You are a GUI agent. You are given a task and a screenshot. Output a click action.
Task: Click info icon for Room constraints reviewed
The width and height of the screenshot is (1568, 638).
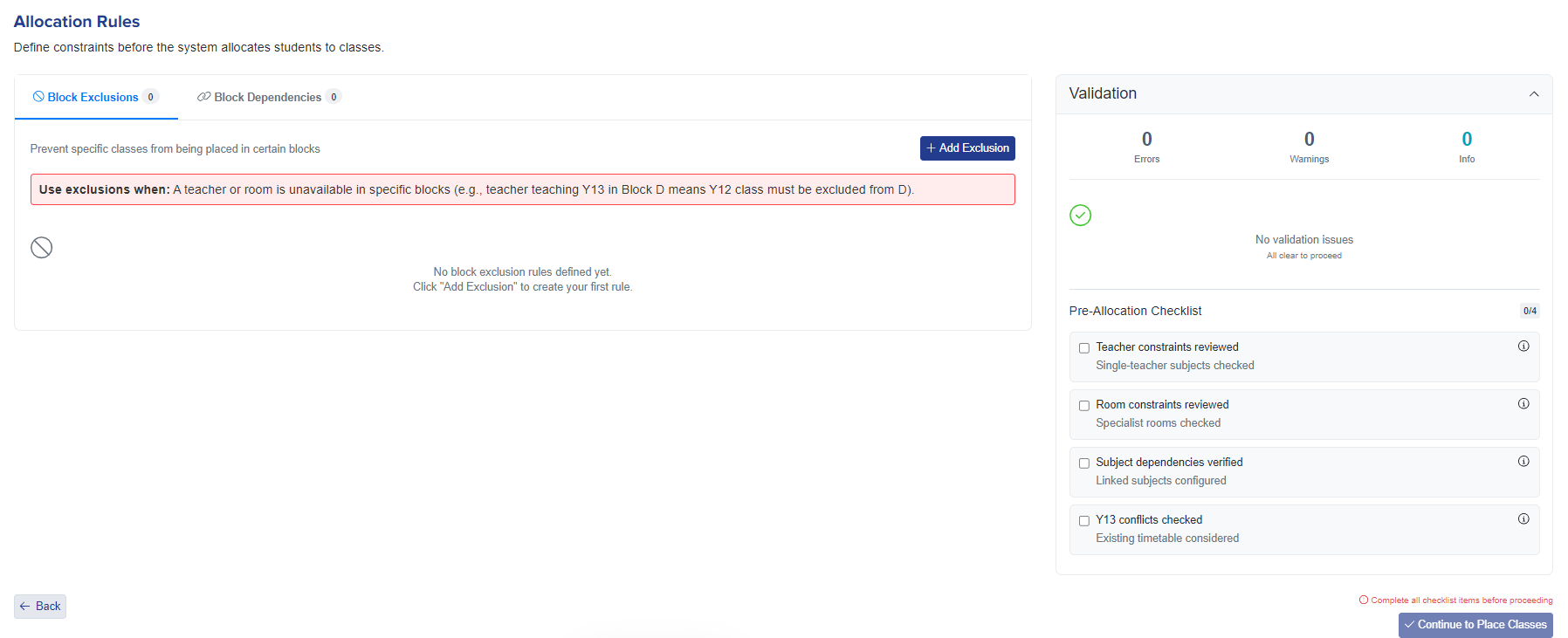pyautogui.click(x=1523, y=404)
